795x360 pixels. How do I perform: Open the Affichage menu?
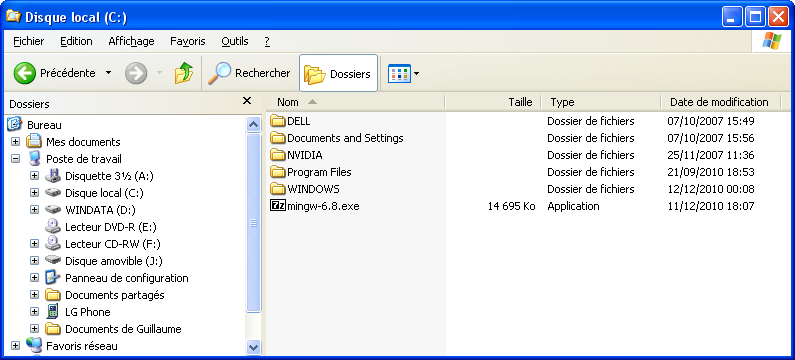(131, 41)
